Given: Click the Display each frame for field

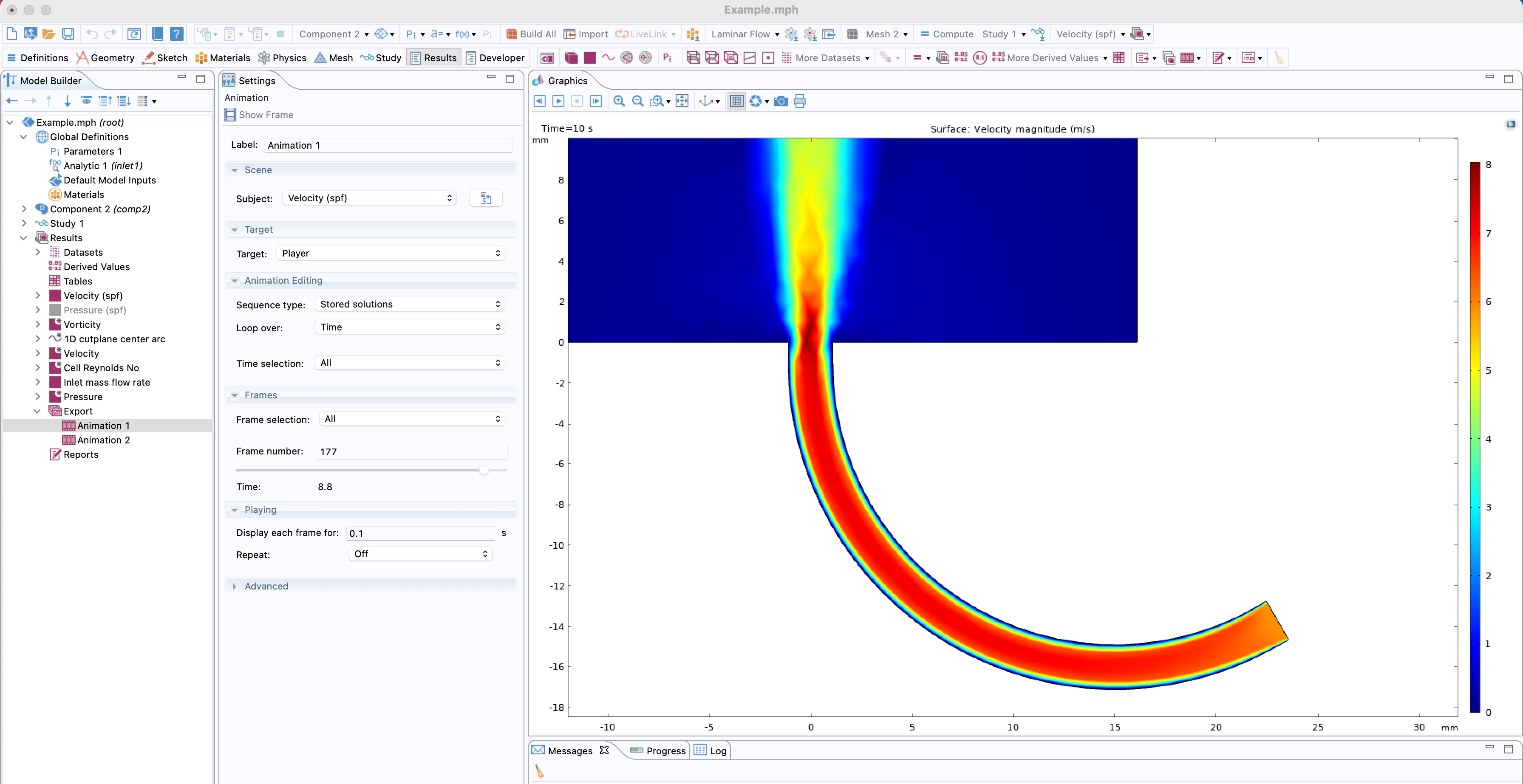Looking at the screenshot, I should click(420, 533).
